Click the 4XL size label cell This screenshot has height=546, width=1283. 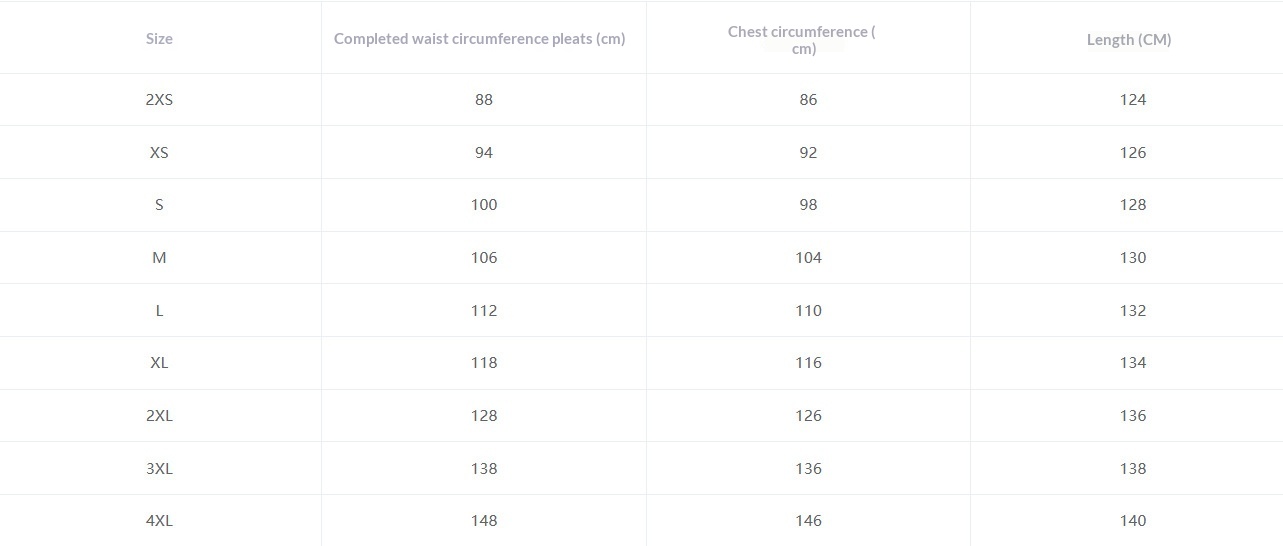coord(159,521)
